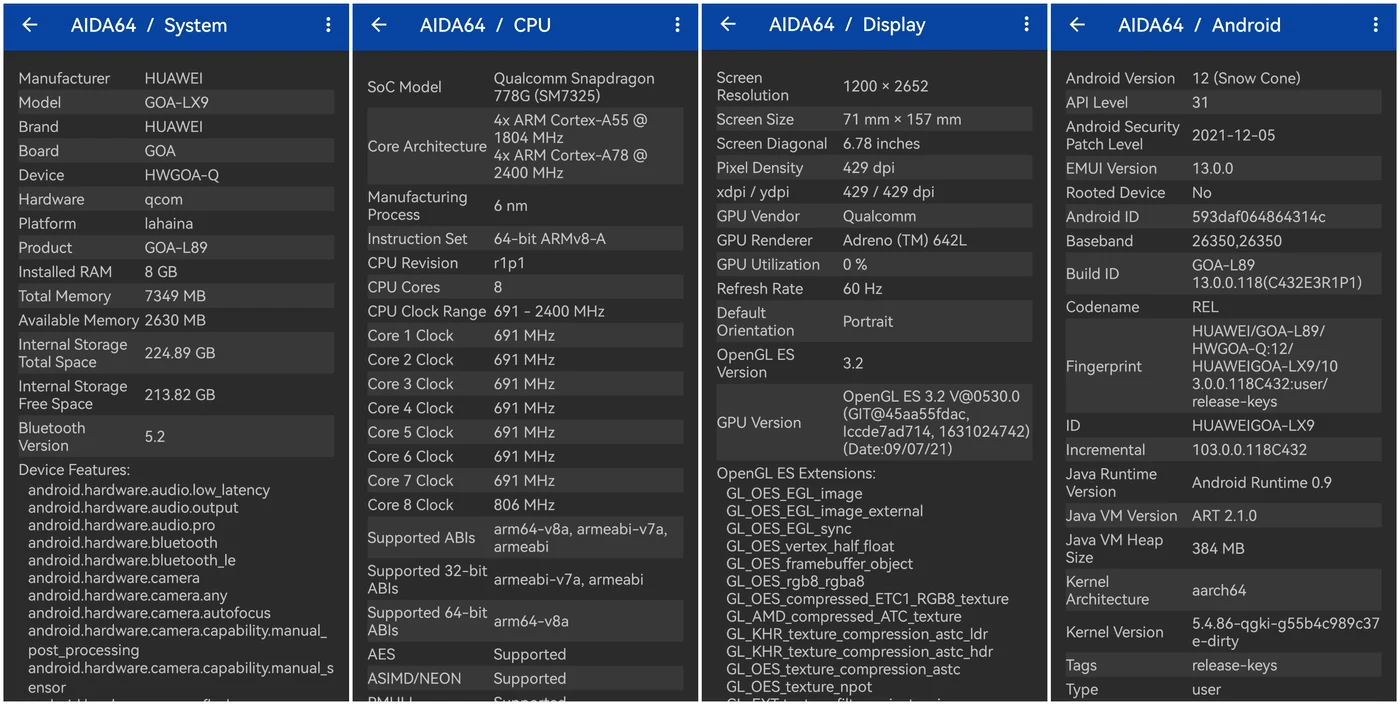Select the GPU Renderer Adreno row
Viewport: 1400px width, 705px height.
873,240
